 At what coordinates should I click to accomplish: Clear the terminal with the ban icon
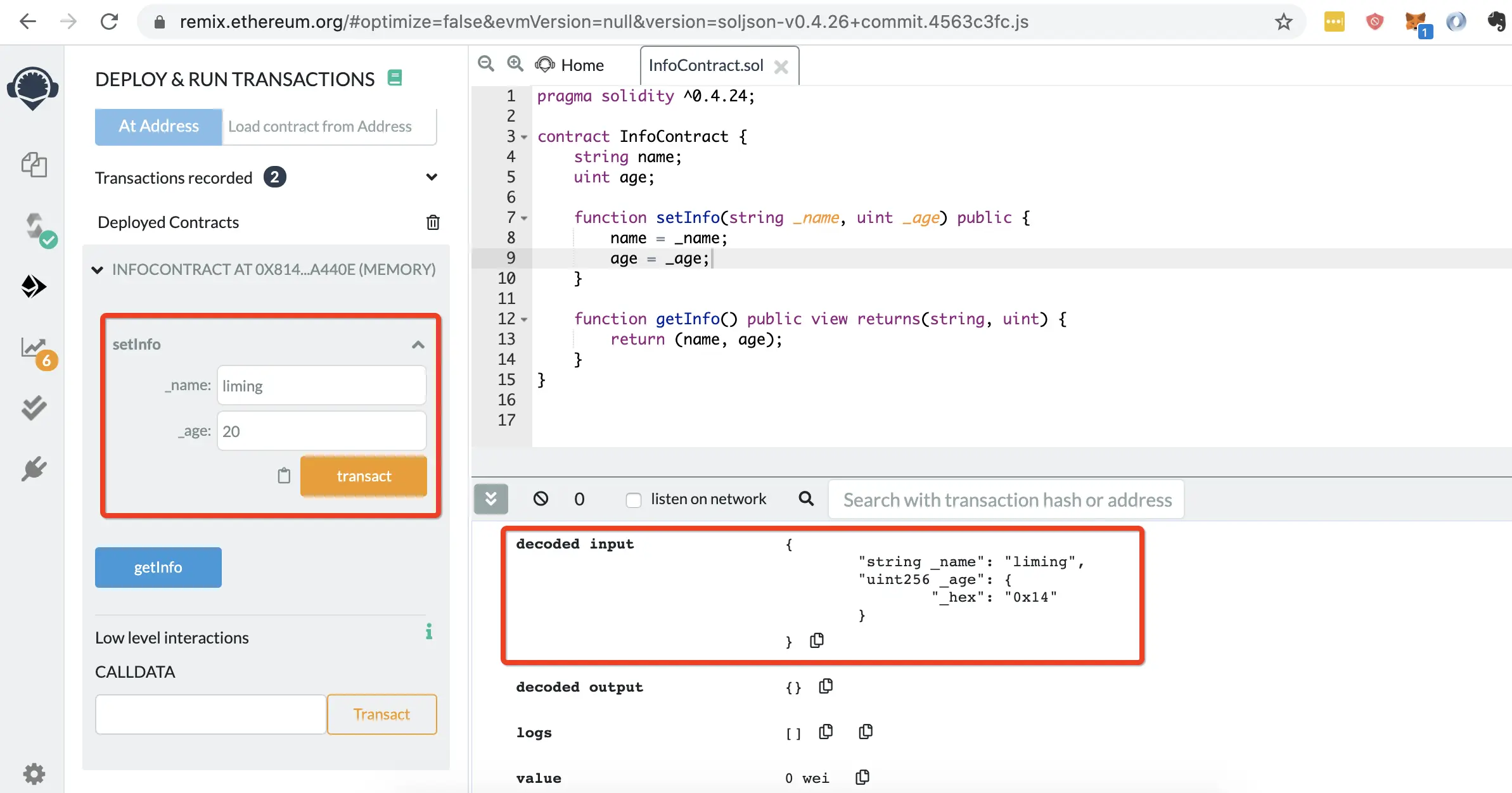click(x=541, y=499)
